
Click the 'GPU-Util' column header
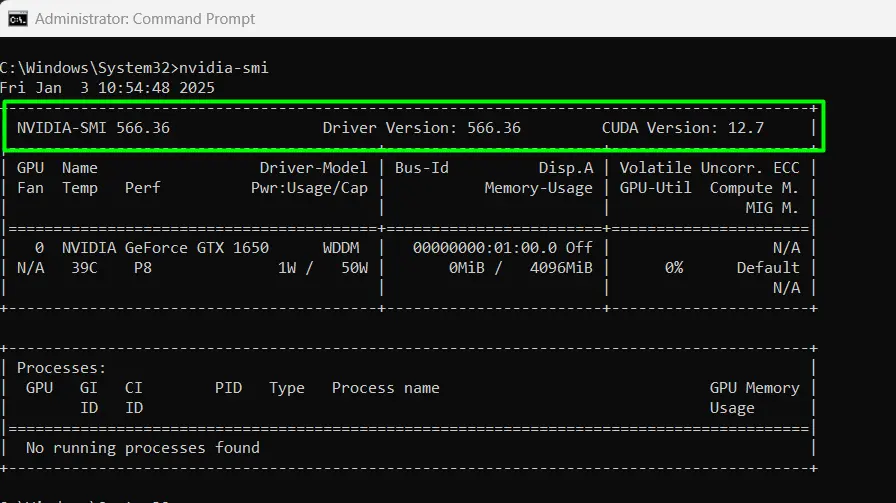[655, 188]
